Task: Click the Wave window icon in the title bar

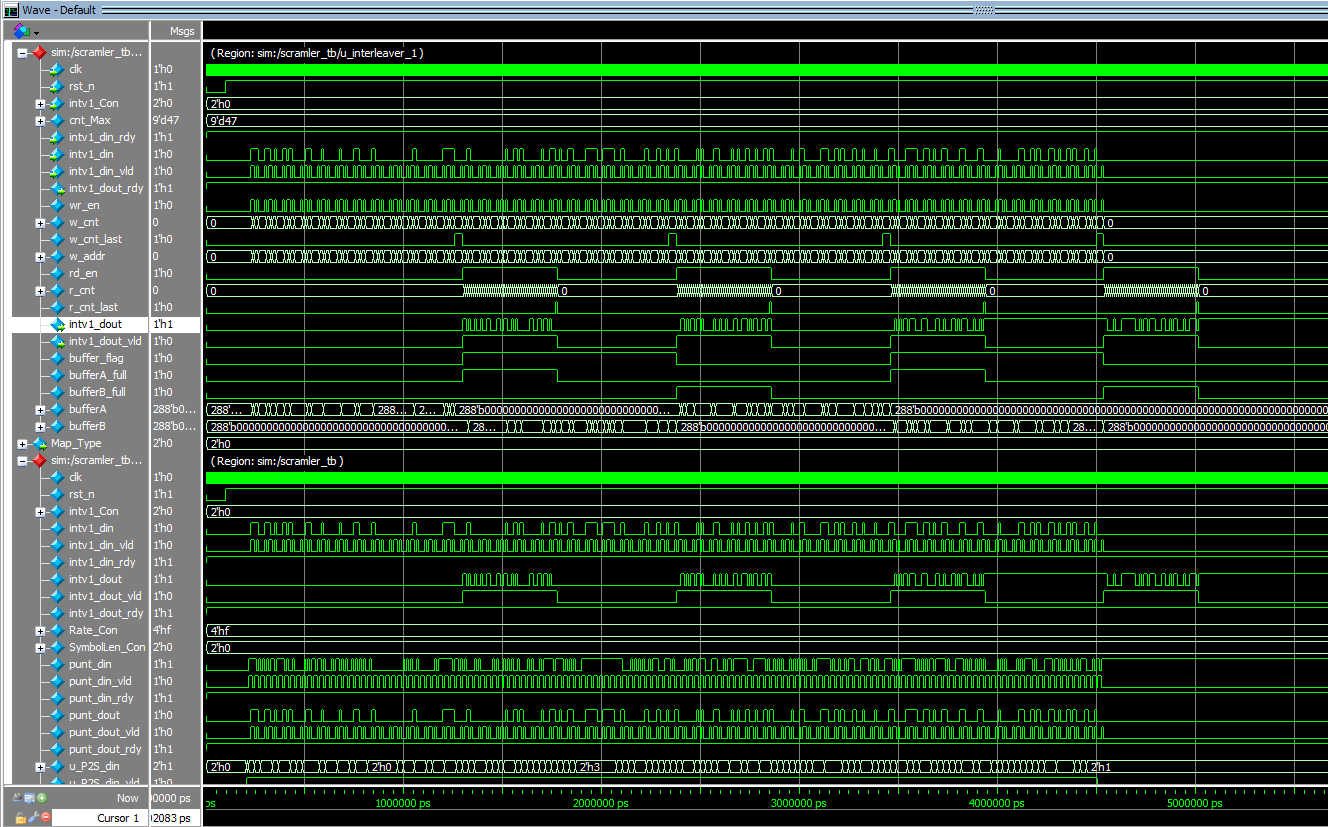Action: (11, 10)
